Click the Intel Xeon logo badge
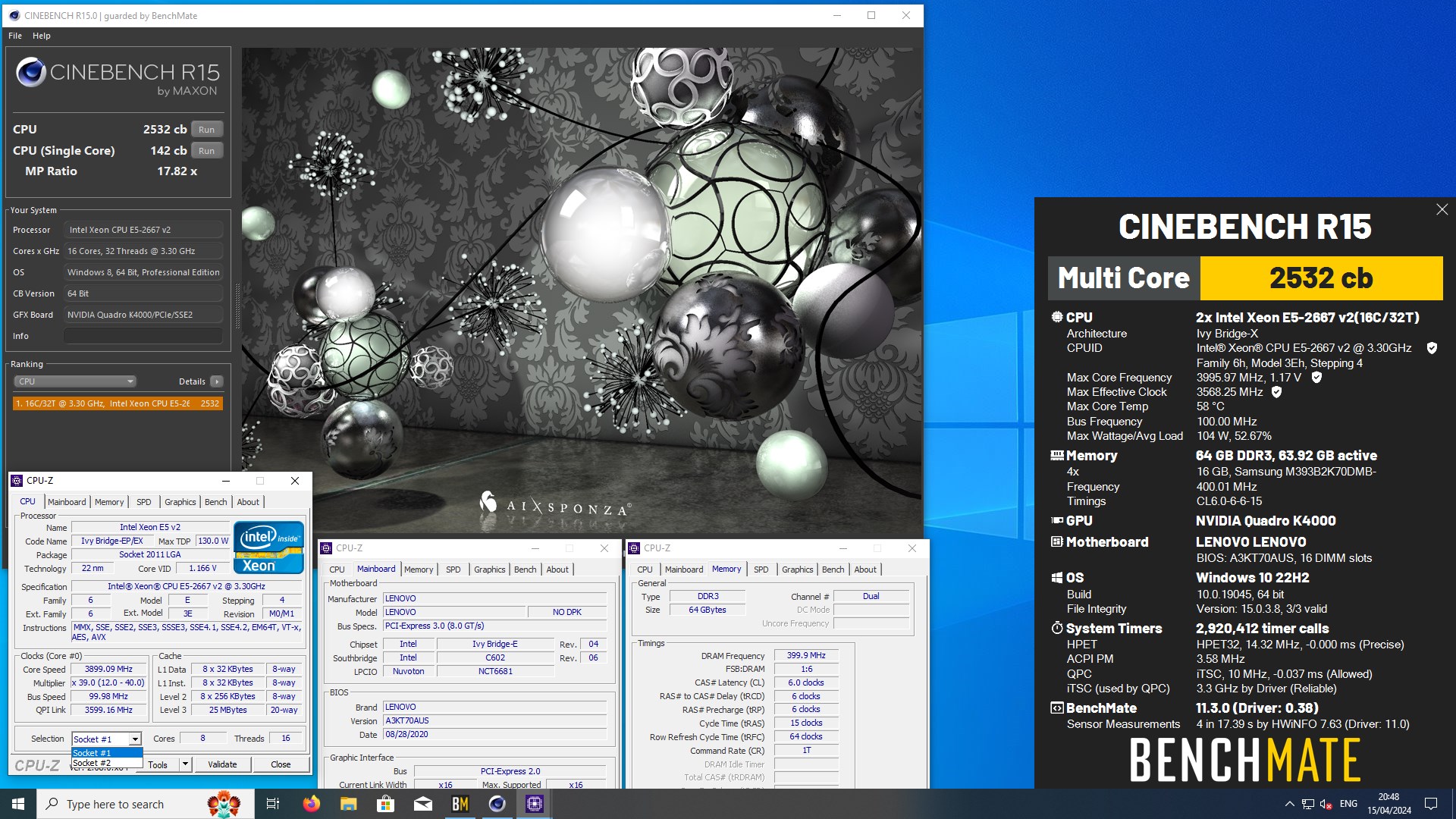 coord(268,547)
